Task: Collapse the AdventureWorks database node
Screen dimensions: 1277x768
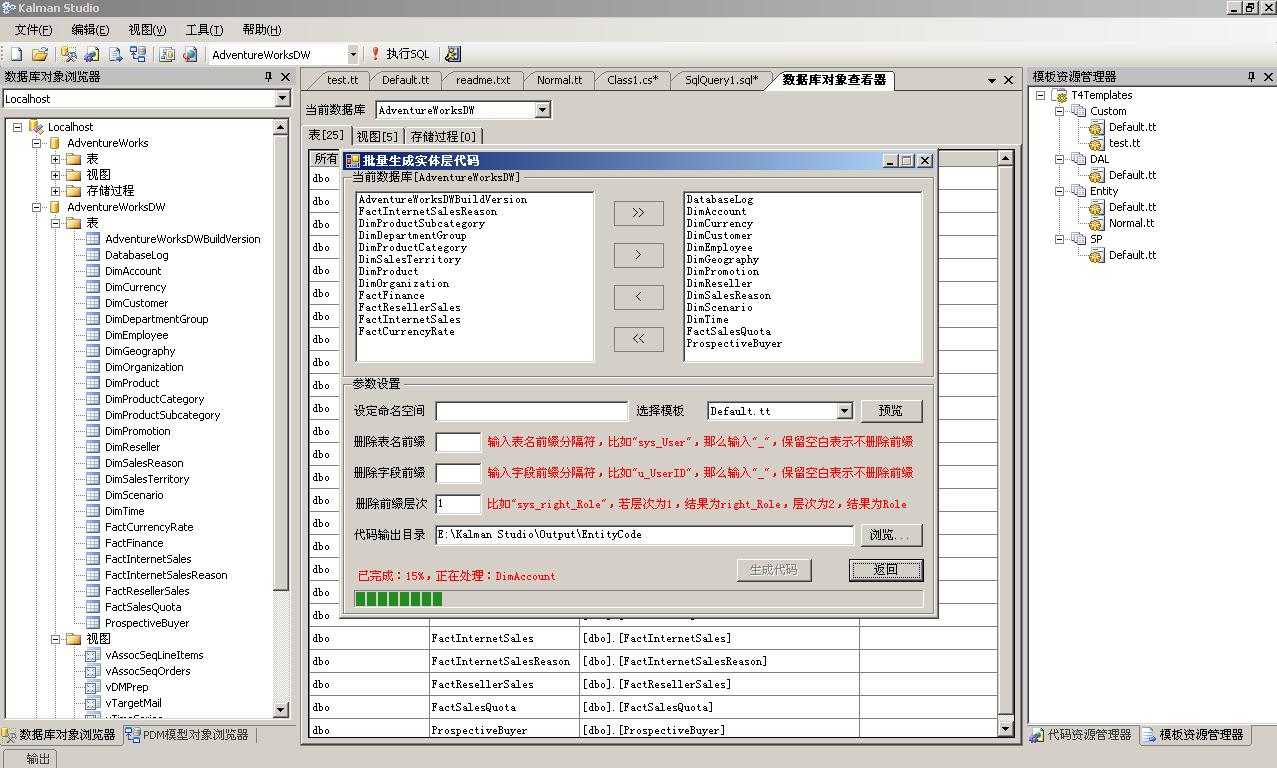Action: pos(37,143)
